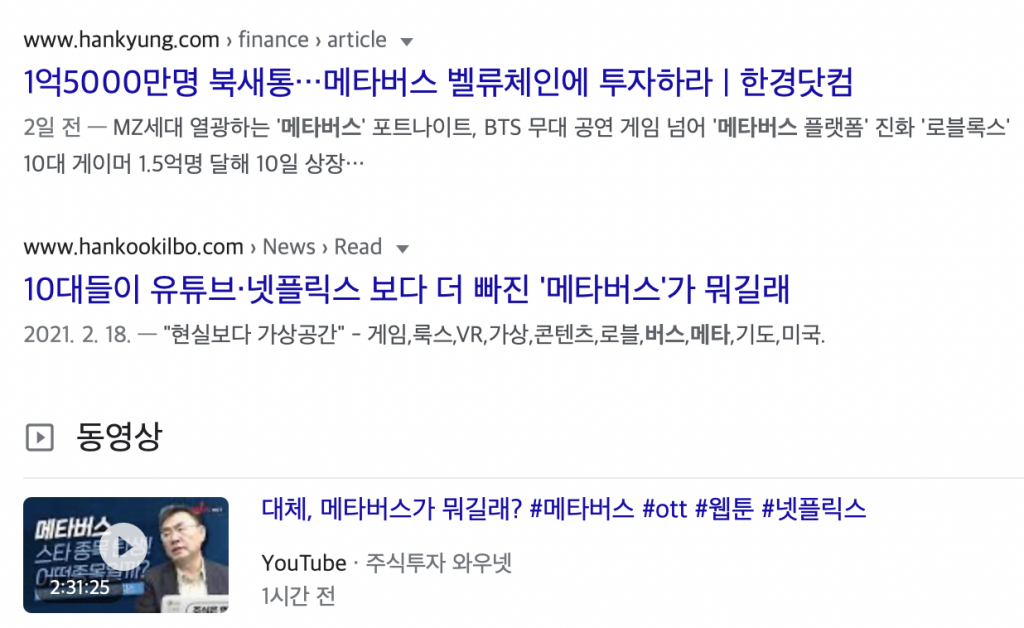The height and width of the screenshot is (628, 1024).
Task: Click the 2:31:25 duration badge
Action: click(80, 588)
